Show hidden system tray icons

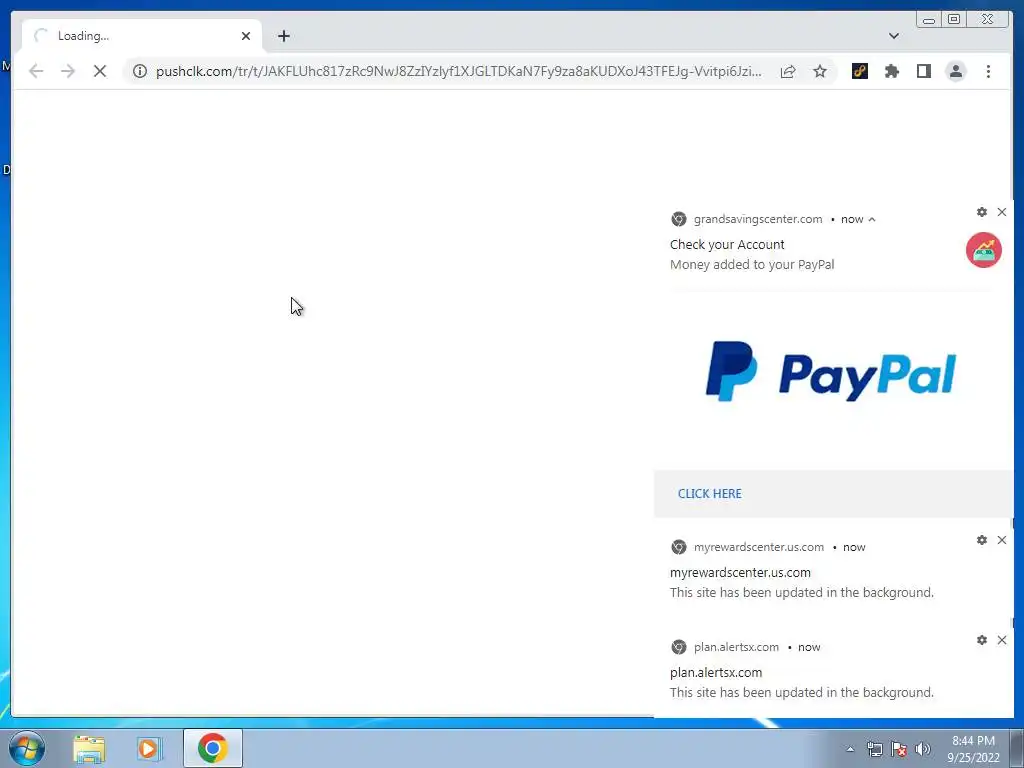pos(850,749)
